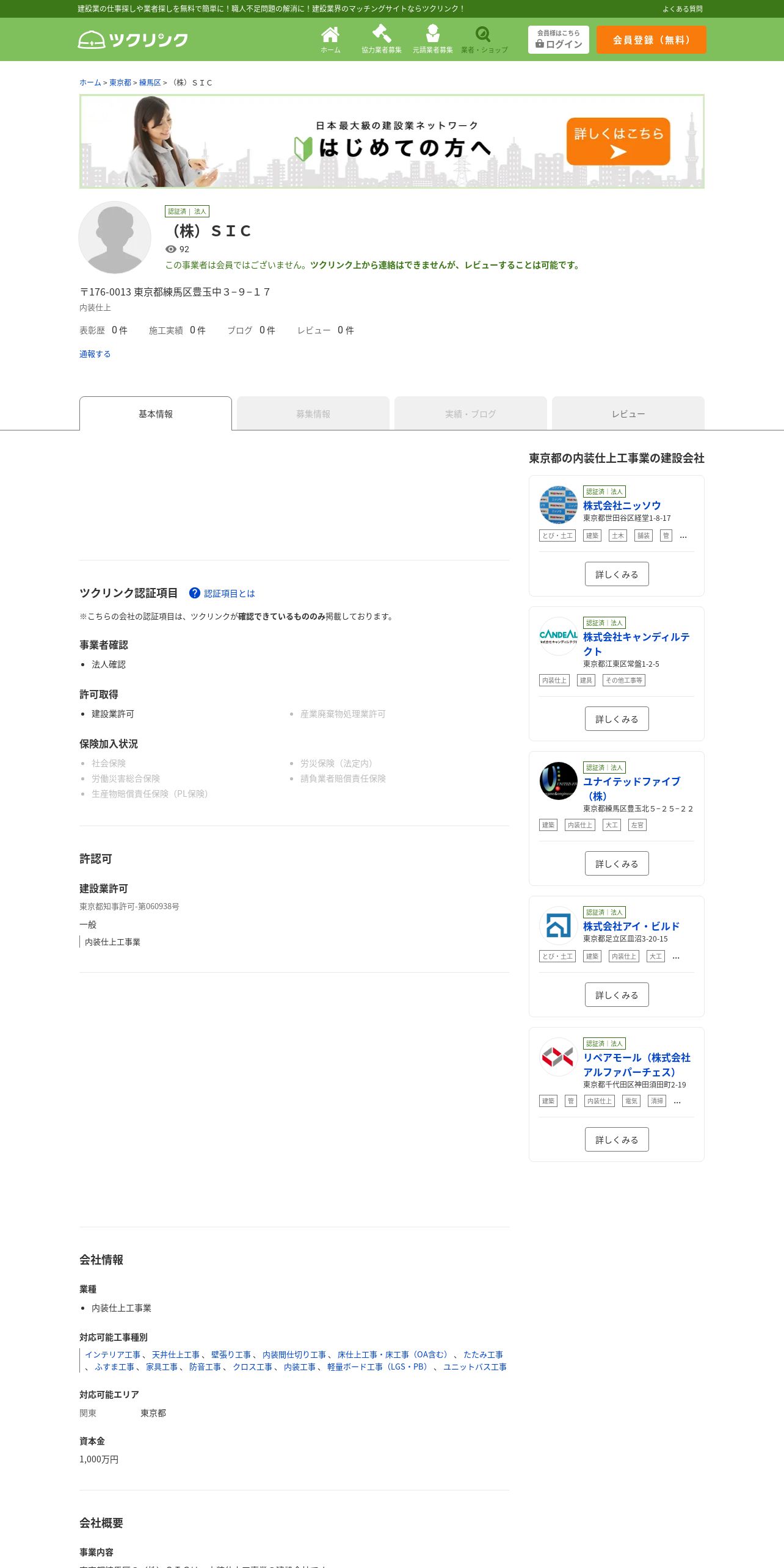Viewport: 784px width, 1568px height.
Task: Click the ログイン lock button
Action: click(559, 40)
